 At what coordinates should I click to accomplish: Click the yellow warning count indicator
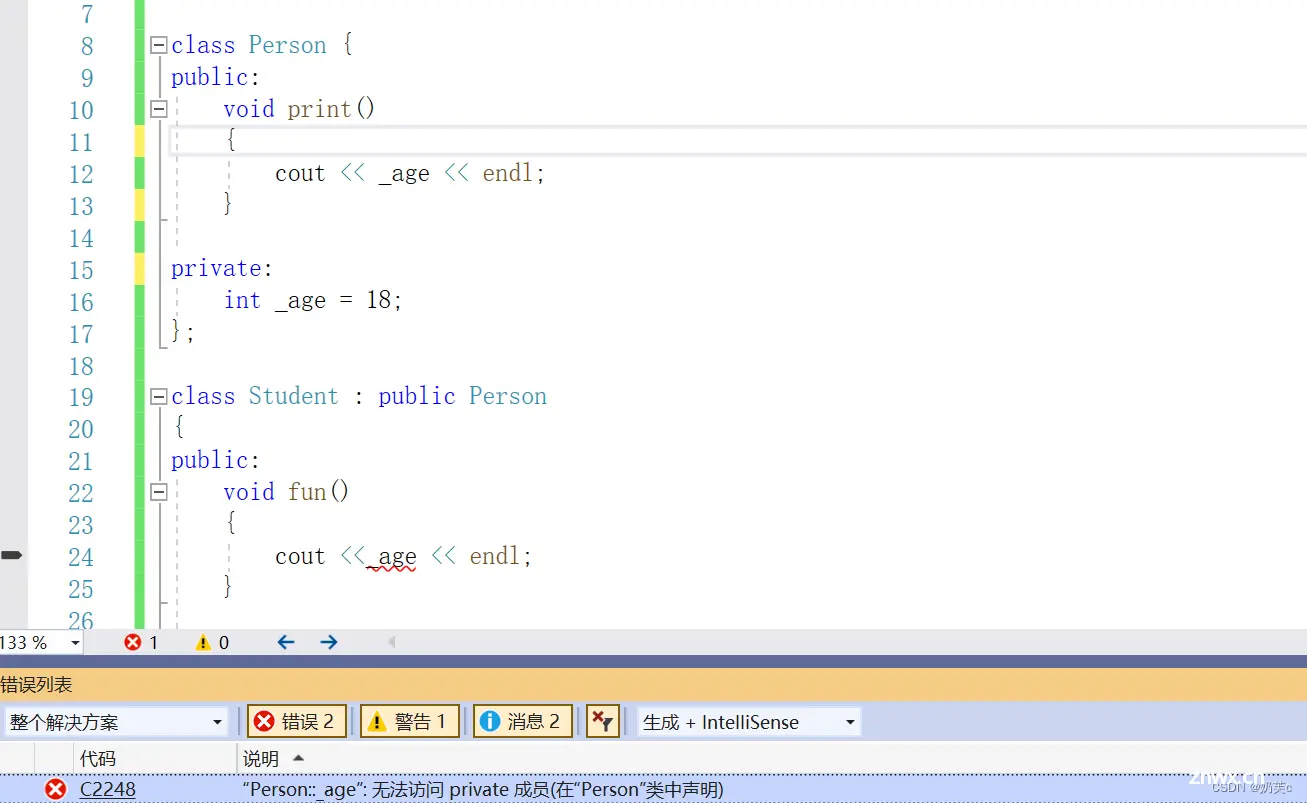[212, 642]
